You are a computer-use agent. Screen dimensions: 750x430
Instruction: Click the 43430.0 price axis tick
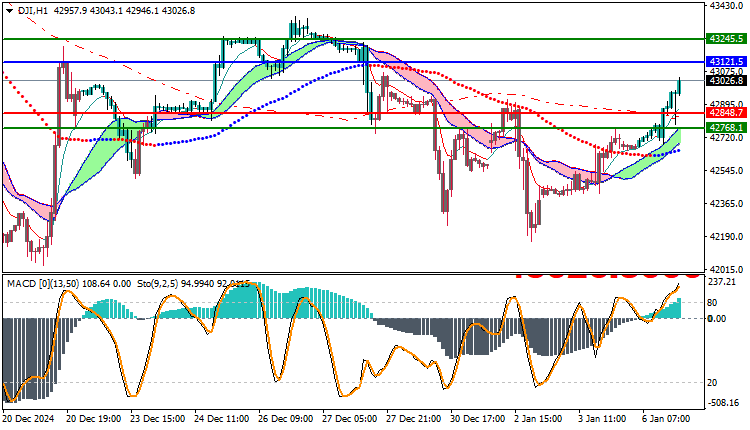point(726,5)
